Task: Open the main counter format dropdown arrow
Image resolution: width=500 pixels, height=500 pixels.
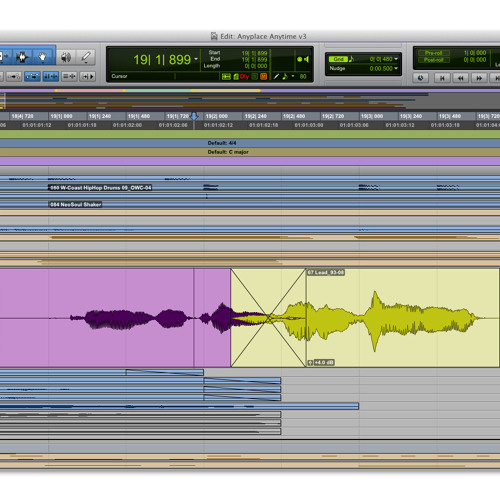Action: [196, 59]
